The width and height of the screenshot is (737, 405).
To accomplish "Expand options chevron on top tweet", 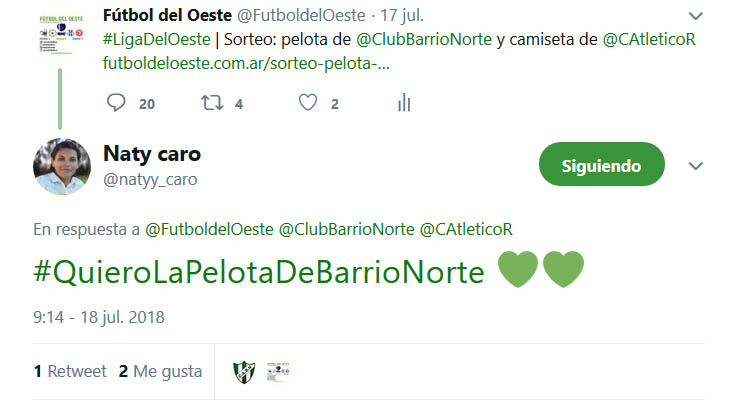I will pyautogui.click(x=696, y=16).
